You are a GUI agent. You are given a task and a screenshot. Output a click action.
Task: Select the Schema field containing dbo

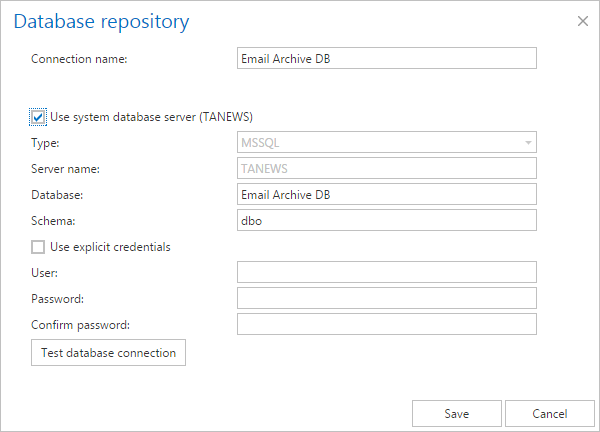(386, 220)
